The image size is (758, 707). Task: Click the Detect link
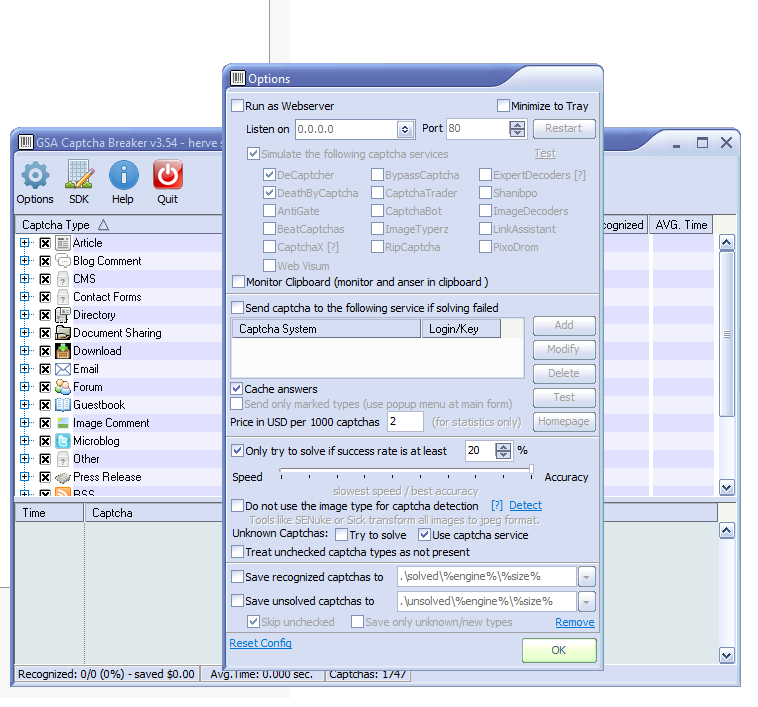[x=525, y=505]
